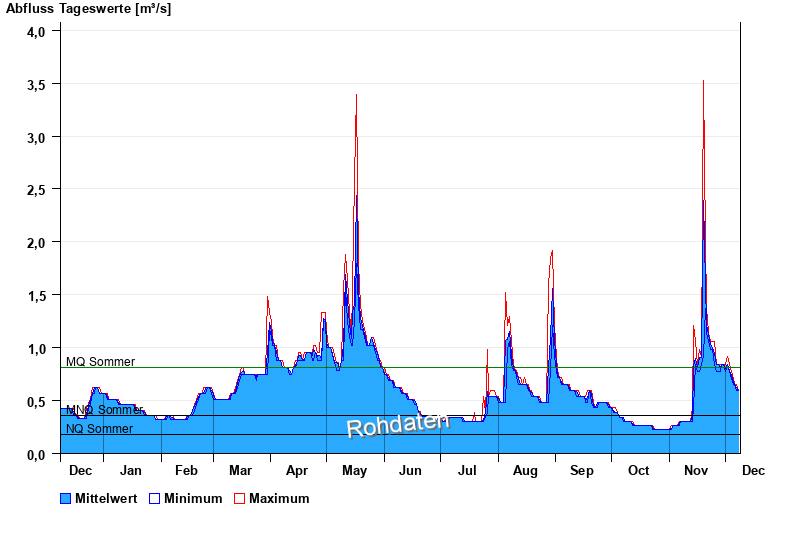Click the blue Mittelwert legend swatch
Image resolution: width=800 pixels, height=550 pixels.
point(66,498)
